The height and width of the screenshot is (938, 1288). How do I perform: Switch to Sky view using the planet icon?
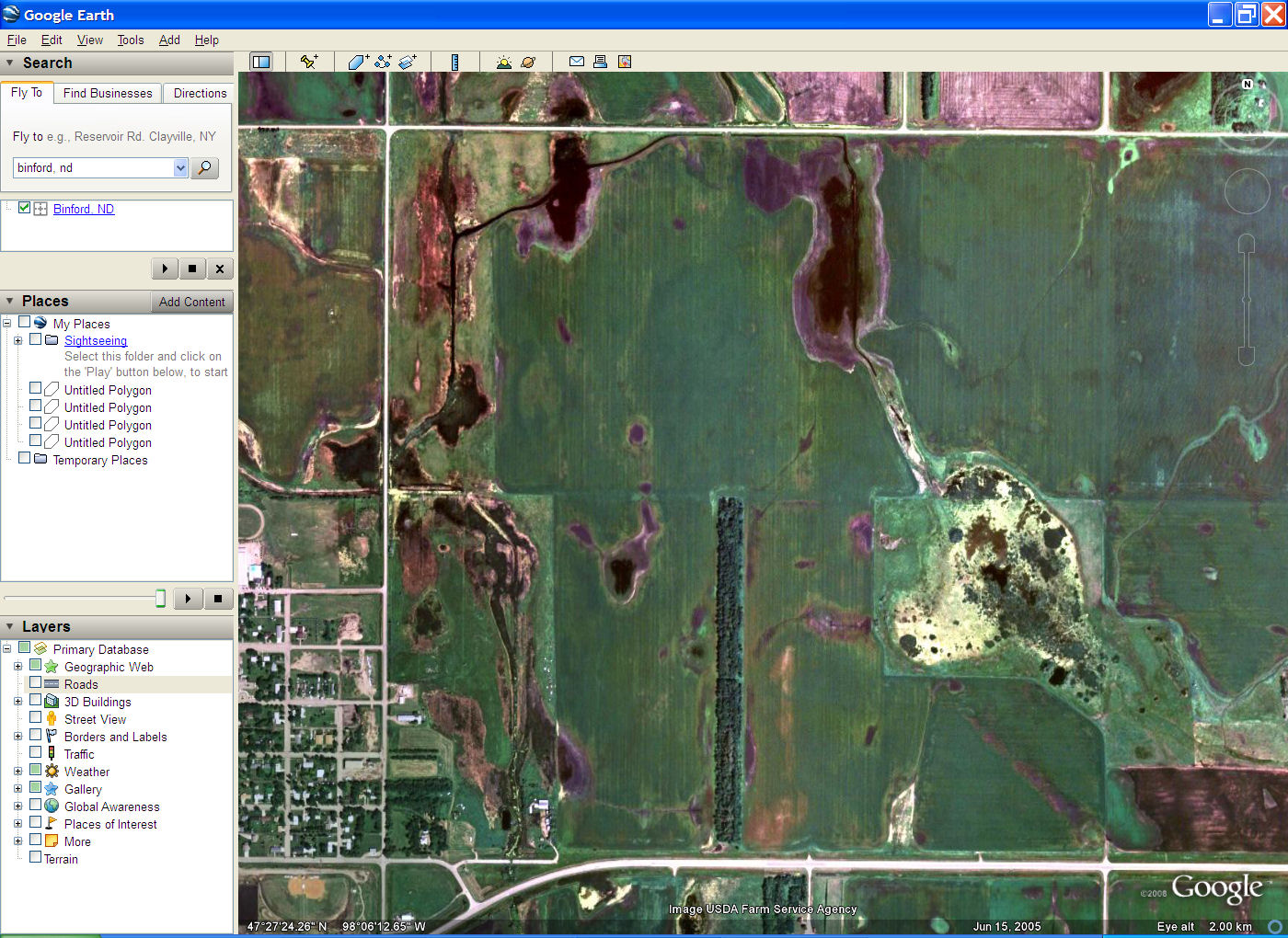pyautogui.click(x=528, y=62)
